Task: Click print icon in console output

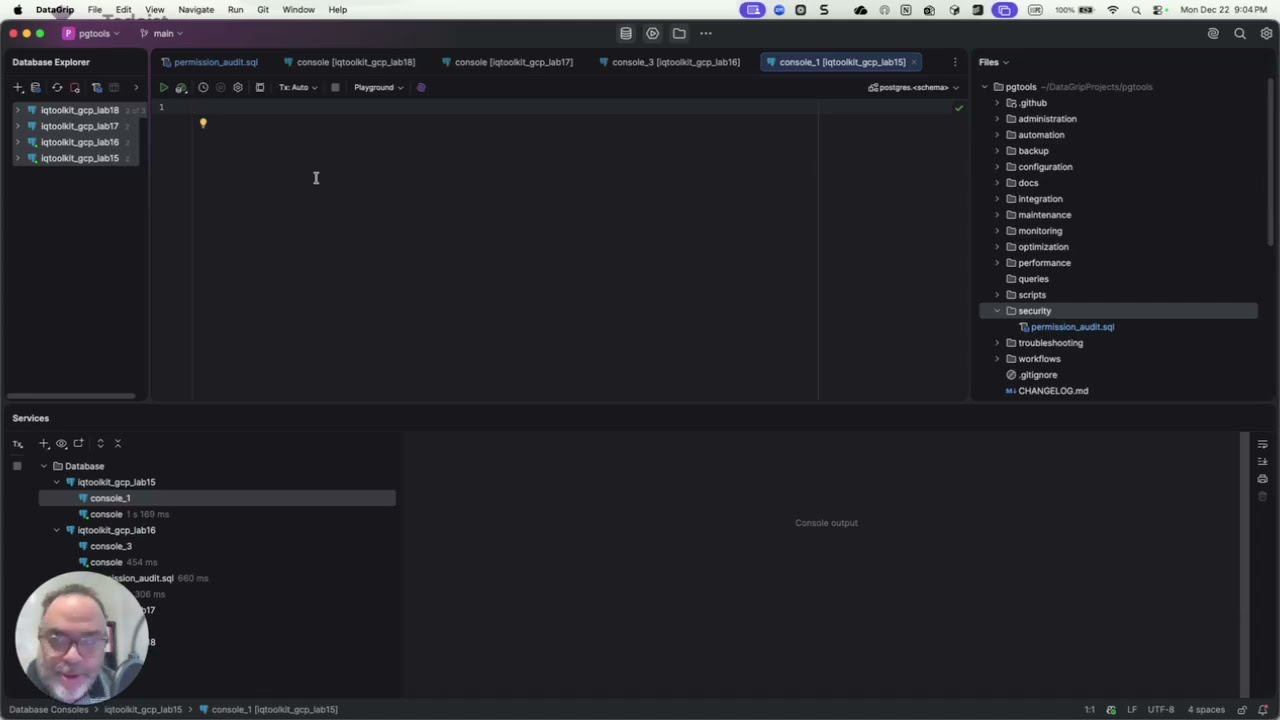Action: coord(1263,478)
